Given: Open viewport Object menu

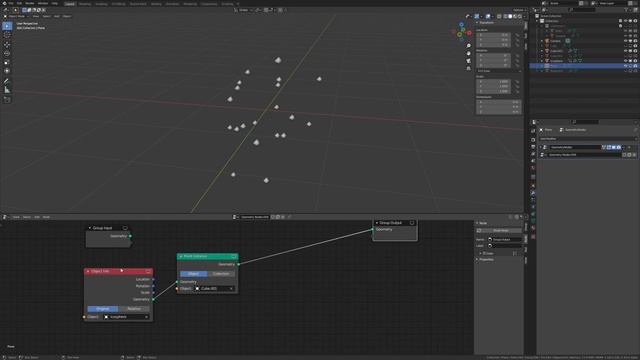Looking at the screenshot, I should coord(67,16).
